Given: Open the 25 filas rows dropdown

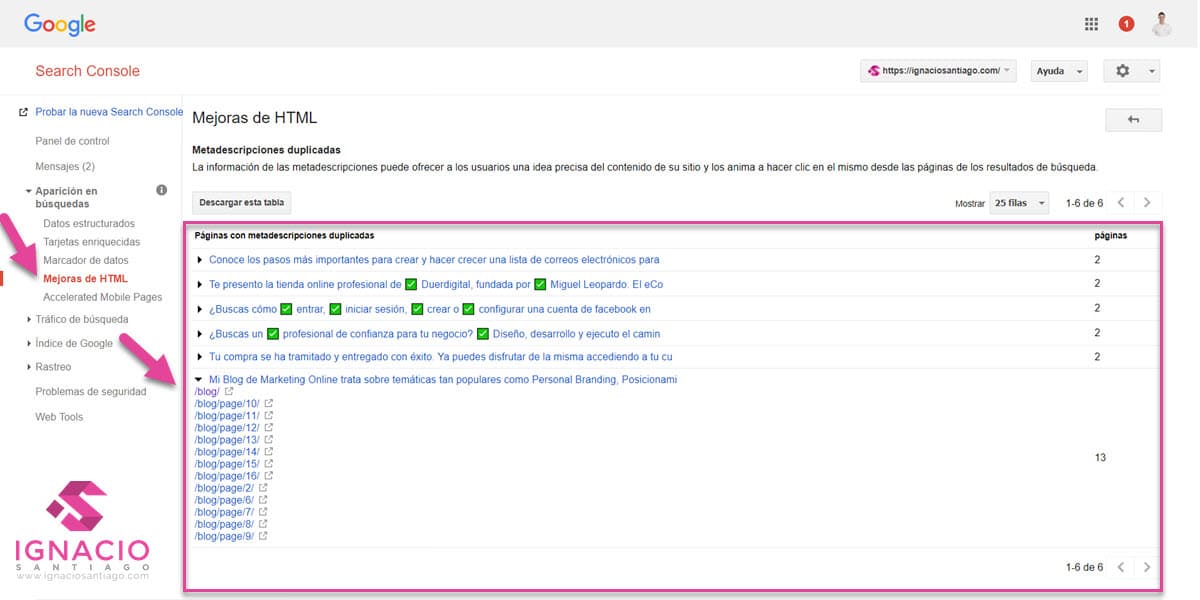Looking at the screenshot, I should click(x=1019, y=203).
